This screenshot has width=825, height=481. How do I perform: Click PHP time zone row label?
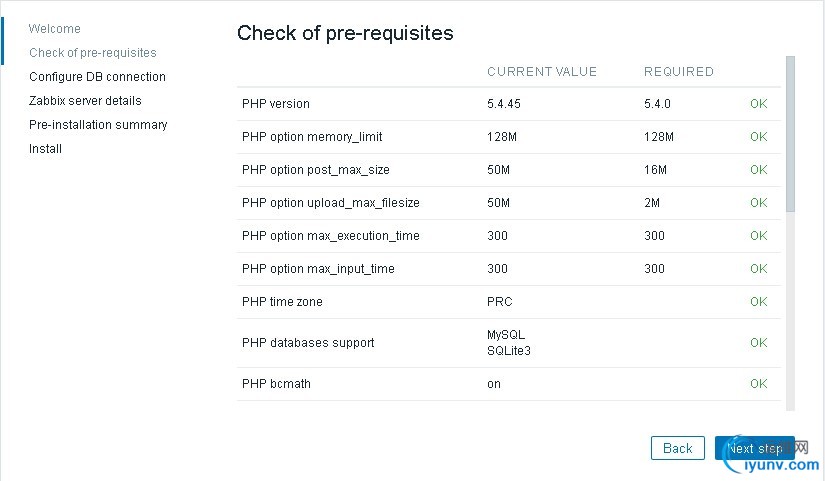point(282,302)
